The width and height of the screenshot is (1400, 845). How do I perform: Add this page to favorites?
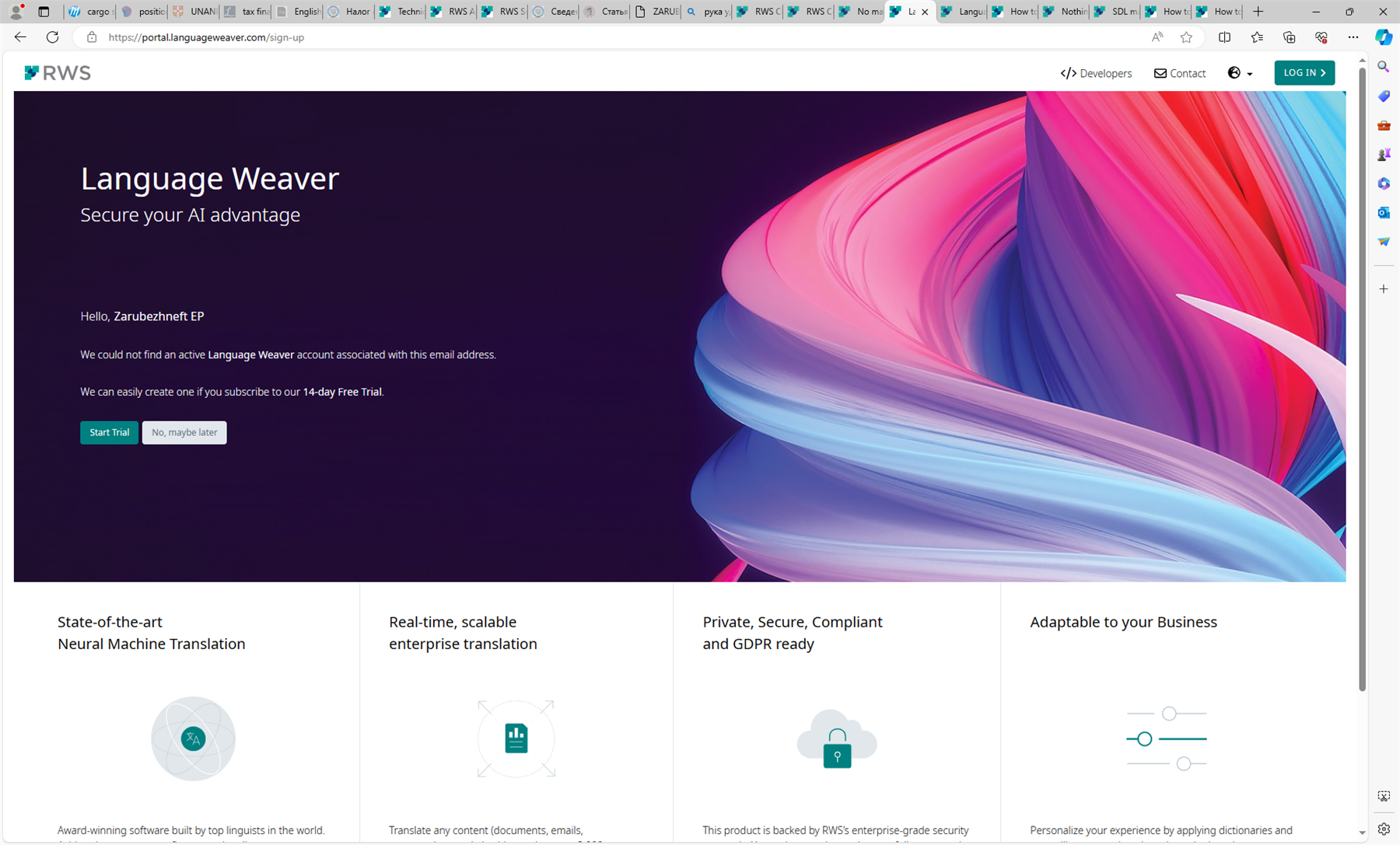click(1186, 37)
